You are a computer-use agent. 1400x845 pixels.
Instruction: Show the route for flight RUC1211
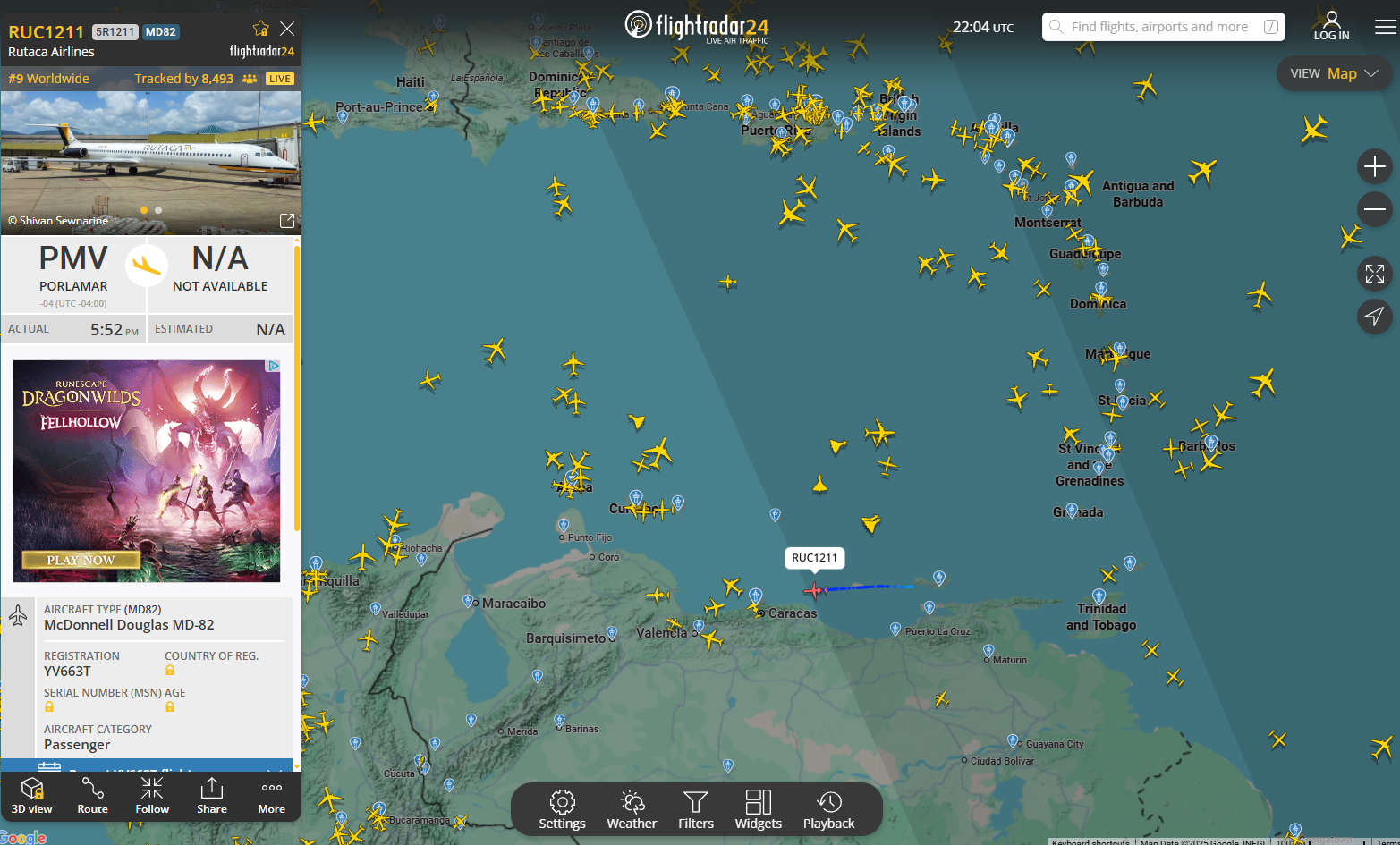click(92, 795)
